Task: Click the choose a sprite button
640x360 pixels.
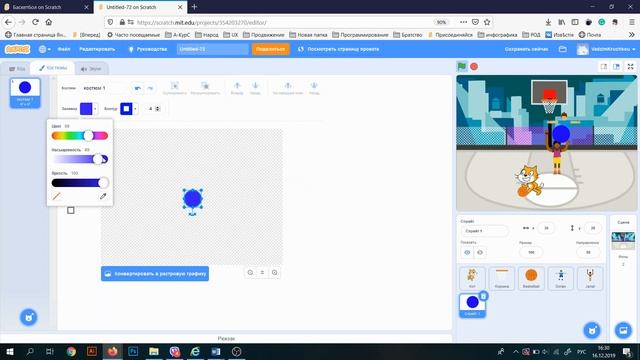Action: [592, 330]
